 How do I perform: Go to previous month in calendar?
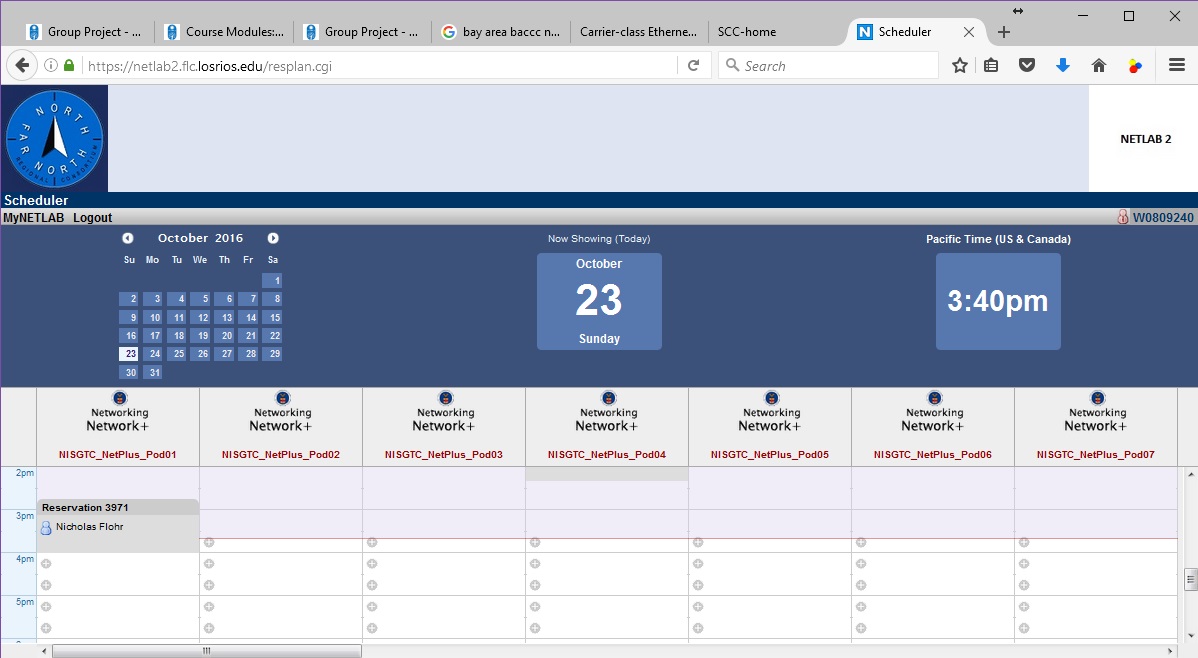pos(128,238)
